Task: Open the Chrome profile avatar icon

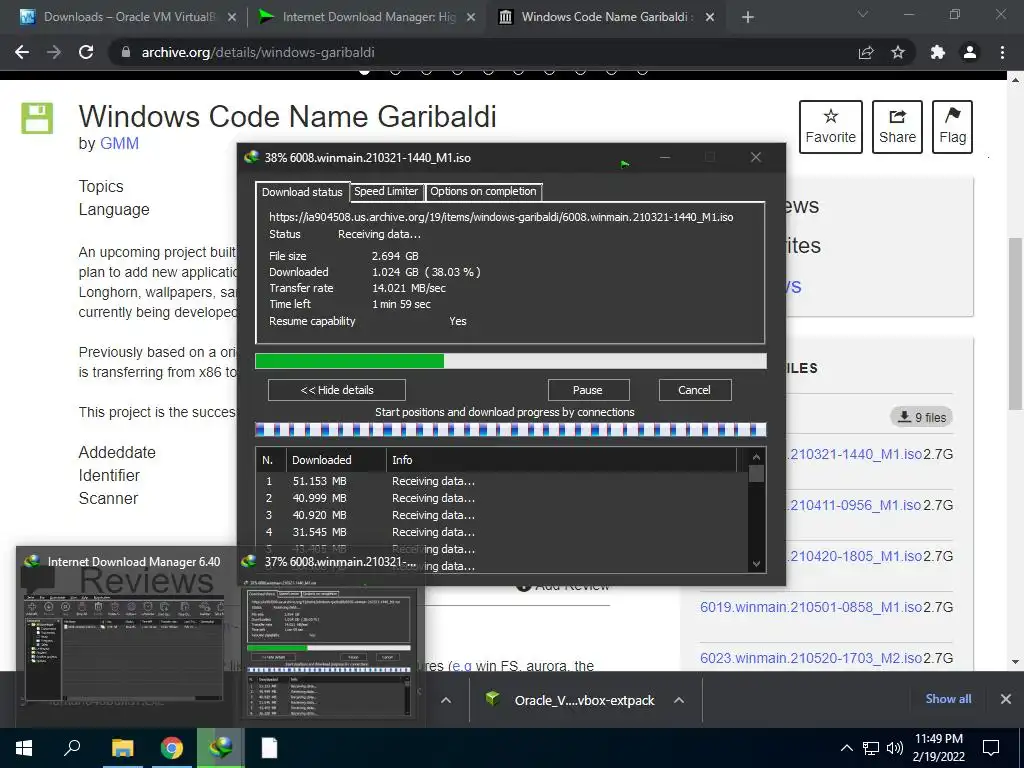Action: coord(970,52)
